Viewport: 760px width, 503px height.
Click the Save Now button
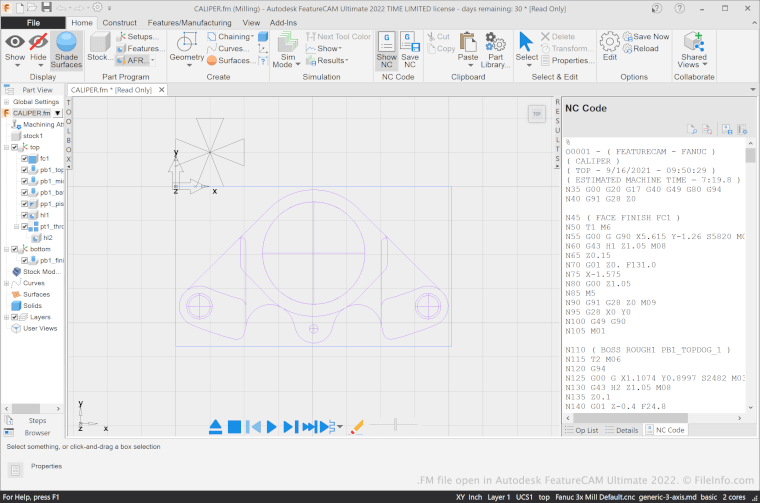click(645, 36)
